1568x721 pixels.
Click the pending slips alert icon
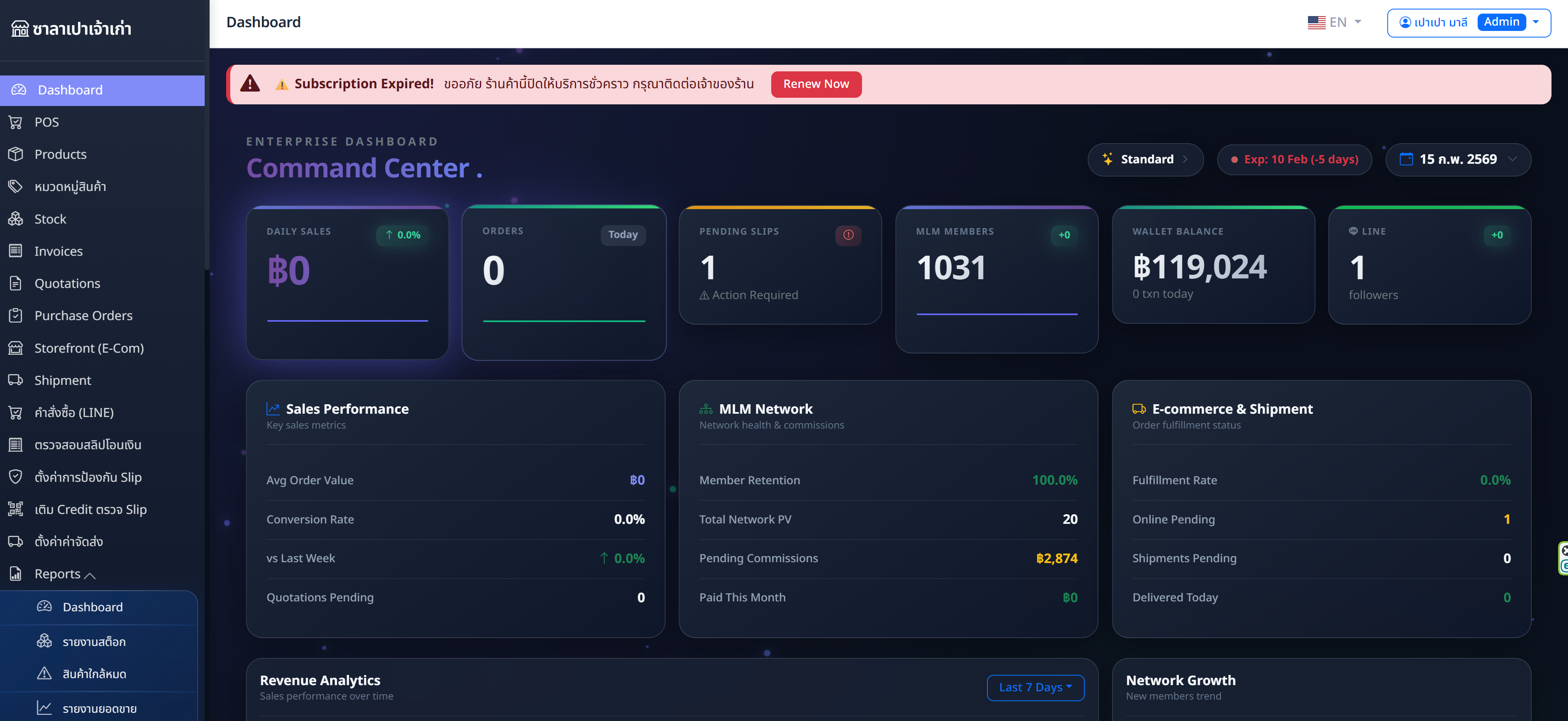(848, 235)
